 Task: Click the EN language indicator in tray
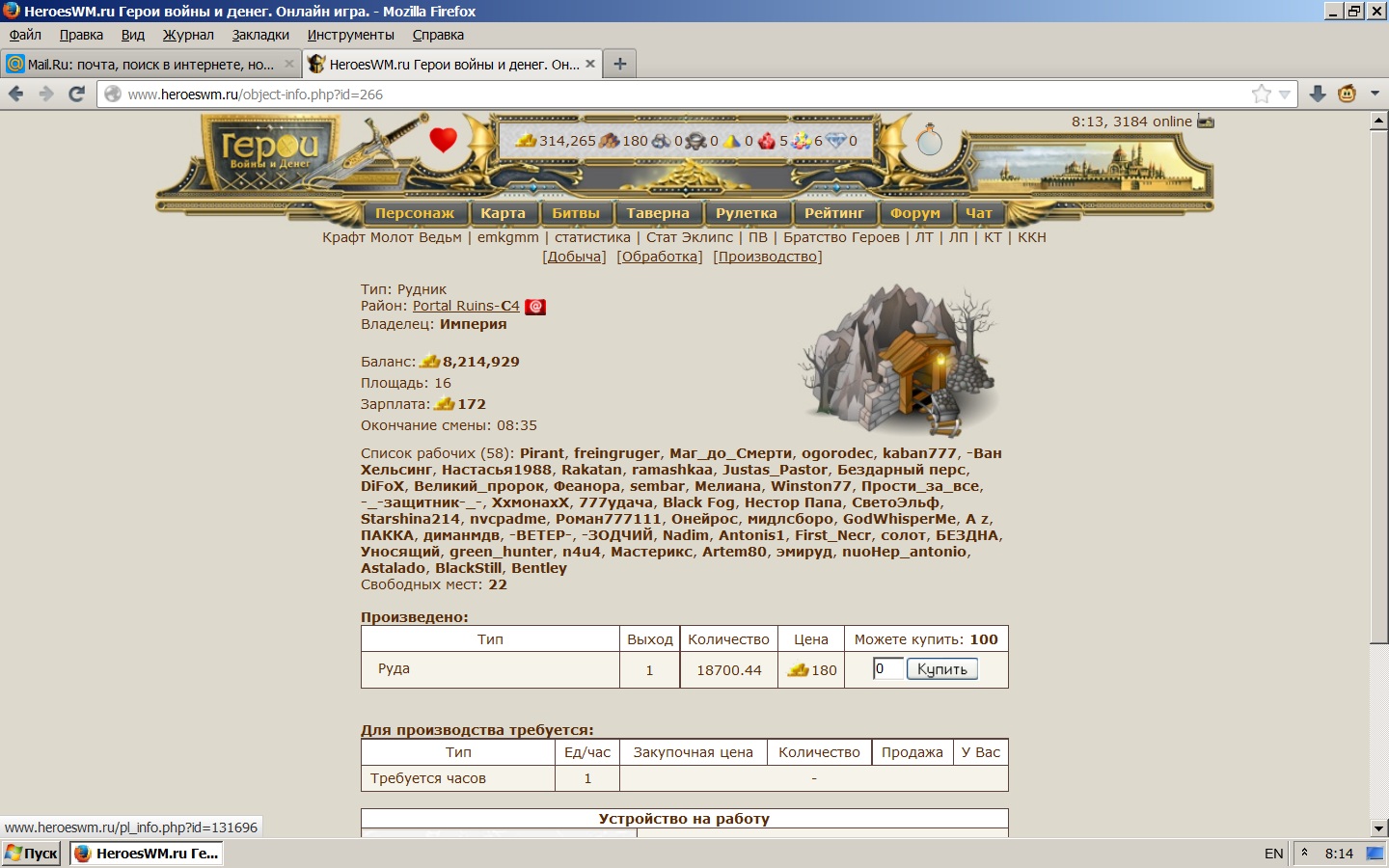pyautogui.click(x=1273, y=854)
